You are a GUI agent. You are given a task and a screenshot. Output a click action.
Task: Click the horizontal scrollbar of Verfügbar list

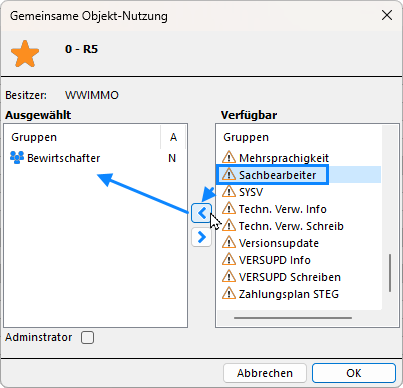293,318
